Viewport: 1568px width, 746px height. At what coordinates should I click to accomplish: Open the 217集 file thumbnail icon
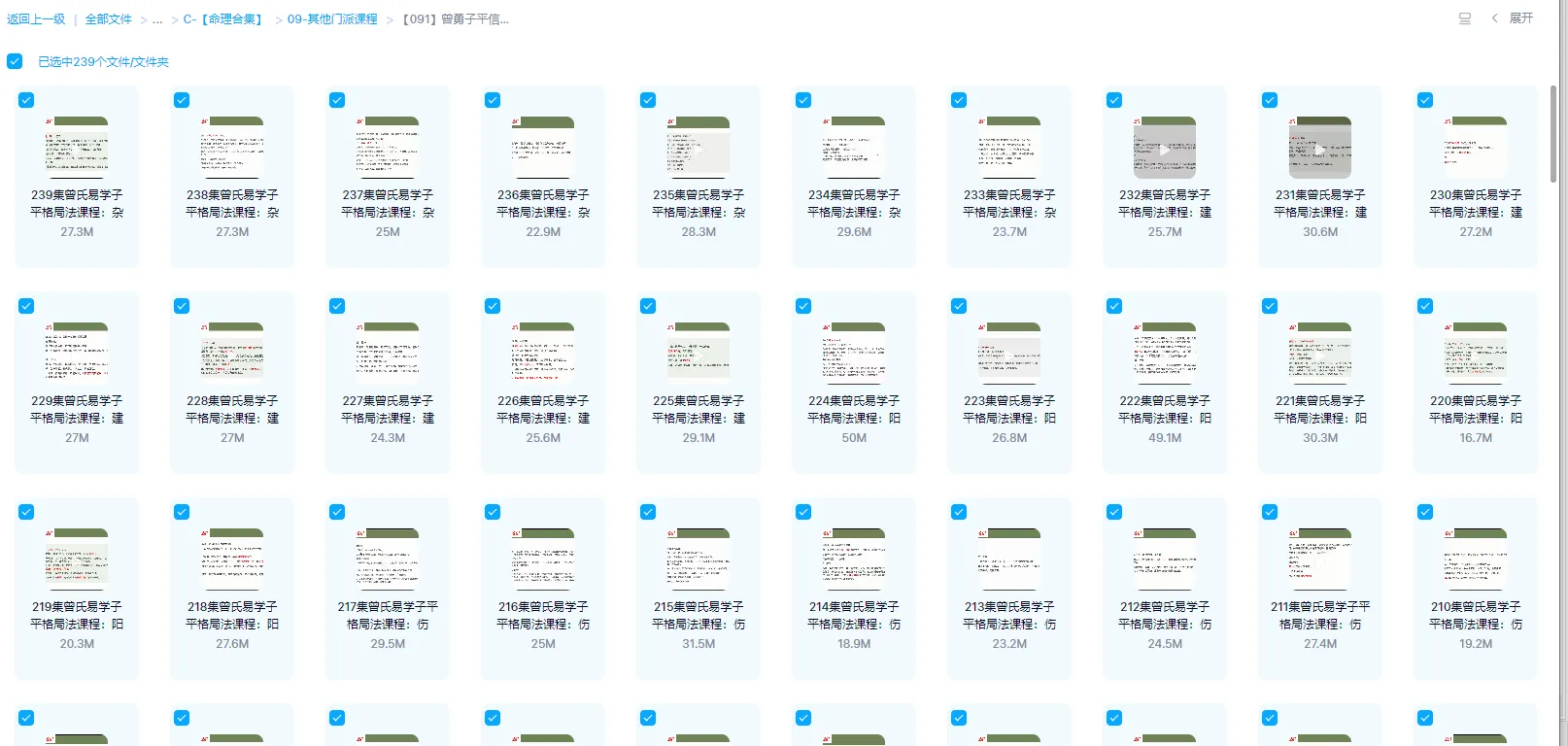pos(388,559)
